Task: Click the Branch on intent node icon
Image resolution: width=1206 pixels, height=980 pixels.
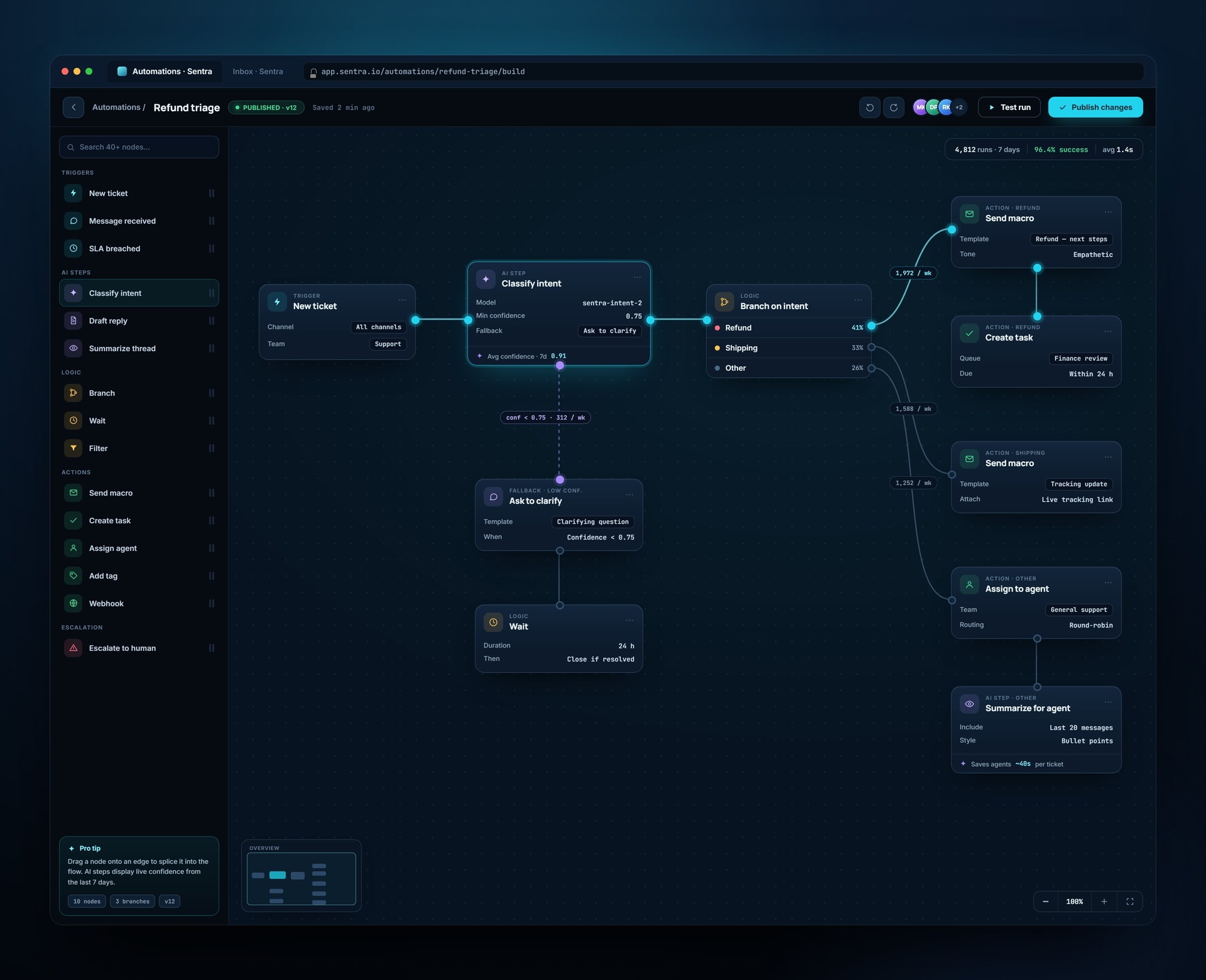Action: (x=724, y=302)
